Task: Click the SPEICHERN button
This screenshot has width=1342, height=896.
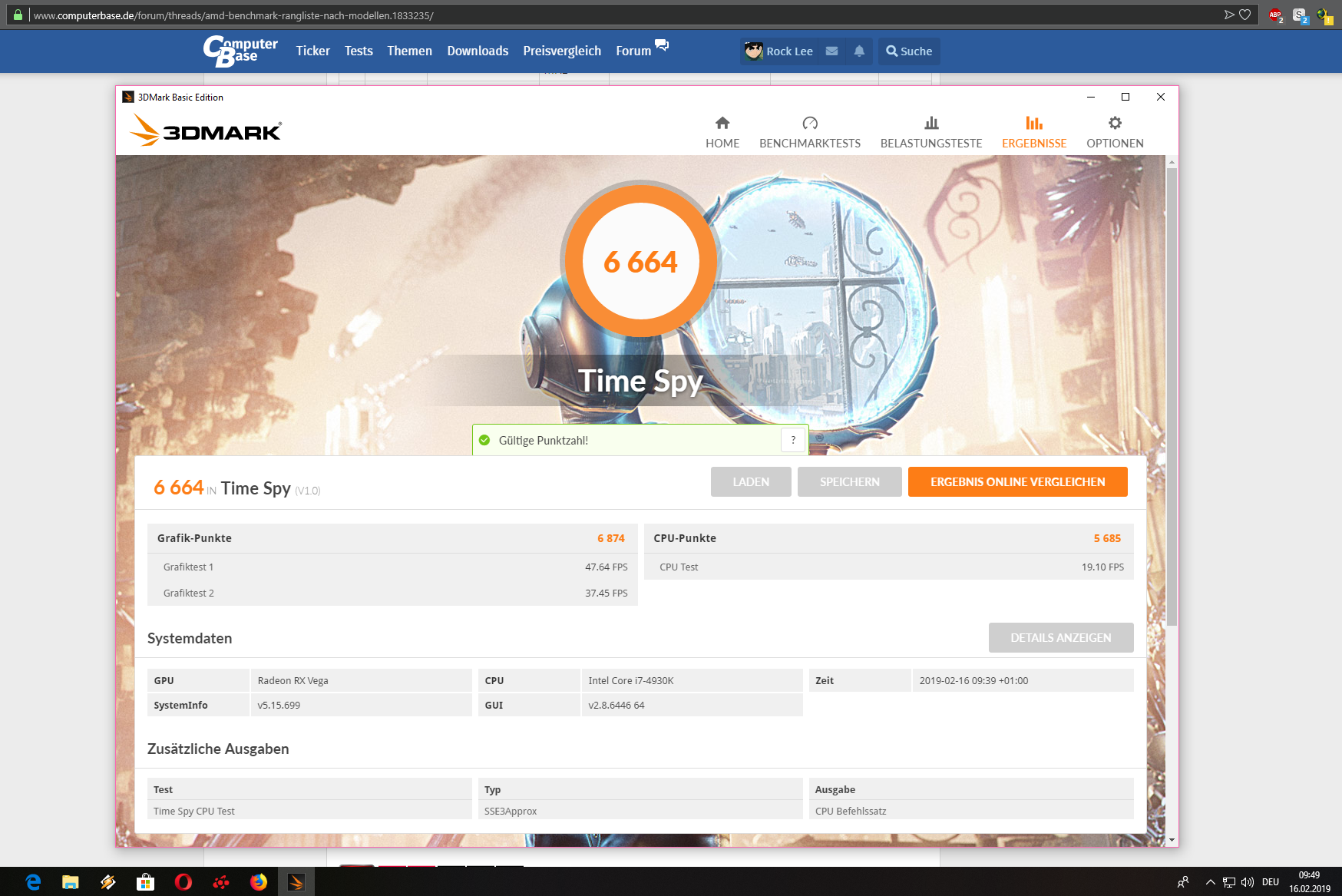Action: pyautogui.click(x=850, y=482)
